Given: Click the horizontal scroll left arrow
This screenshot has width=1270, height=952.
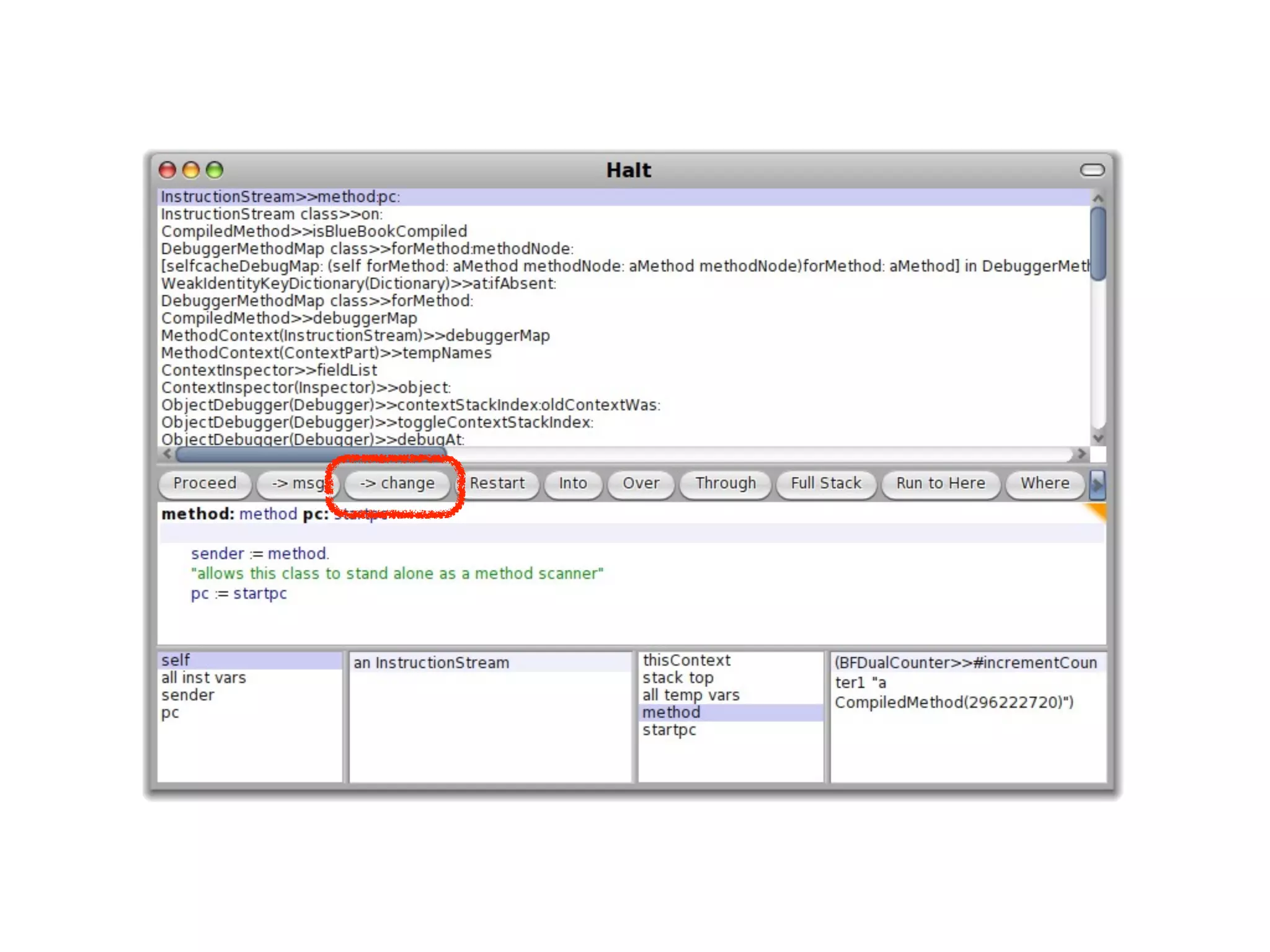Looking at the screenshot, I should 167,454.
